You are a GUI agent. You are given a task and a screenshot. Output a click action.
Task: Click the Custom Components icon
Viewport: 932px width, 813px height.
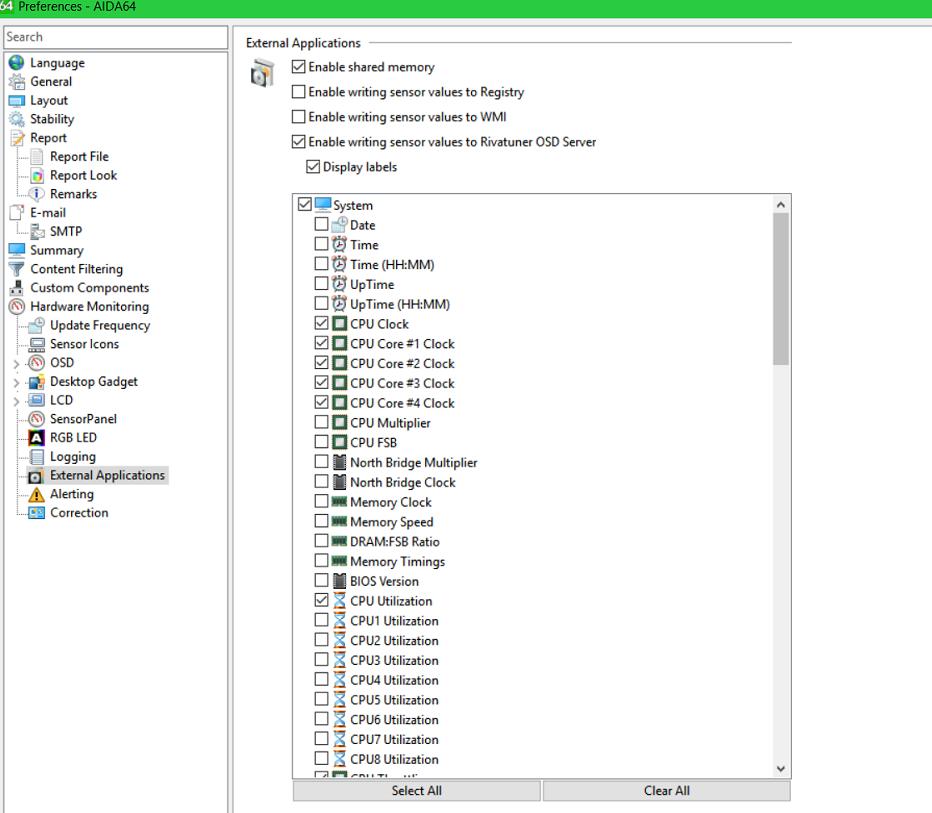(x=17, y=288)
